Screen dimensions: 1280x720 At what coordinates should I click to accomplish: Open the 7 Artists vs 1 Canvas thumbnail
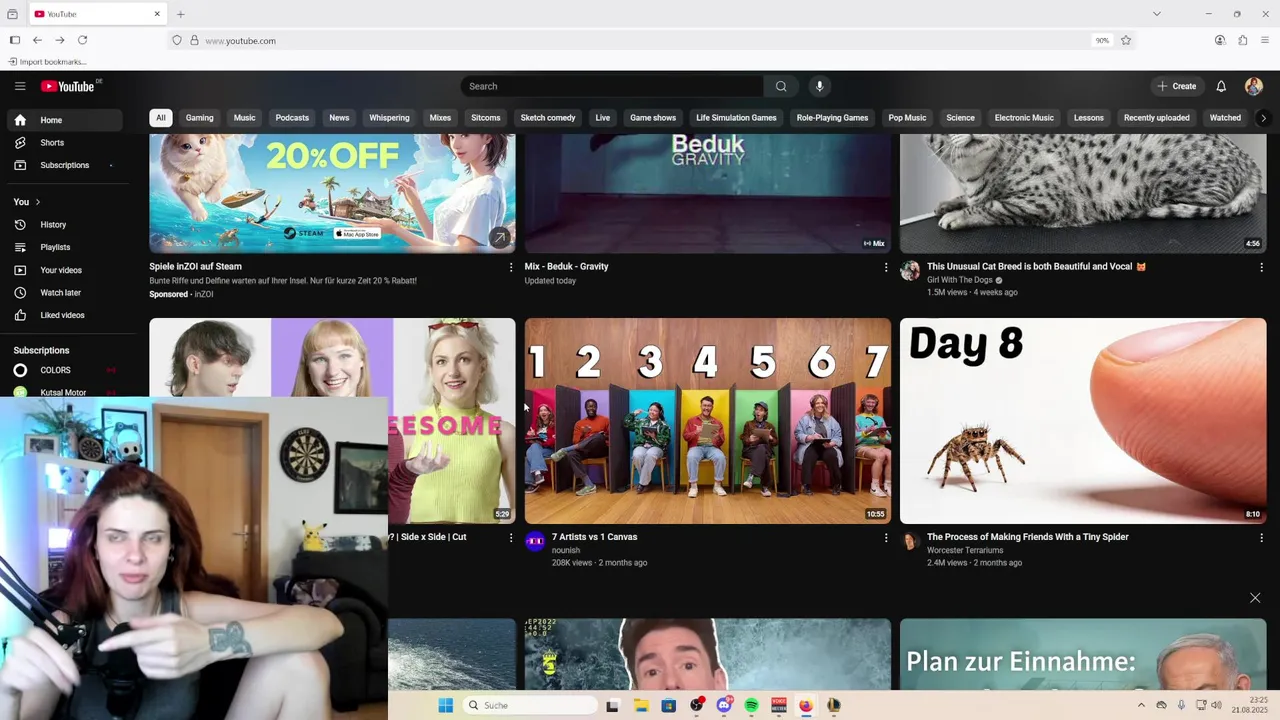708,421
